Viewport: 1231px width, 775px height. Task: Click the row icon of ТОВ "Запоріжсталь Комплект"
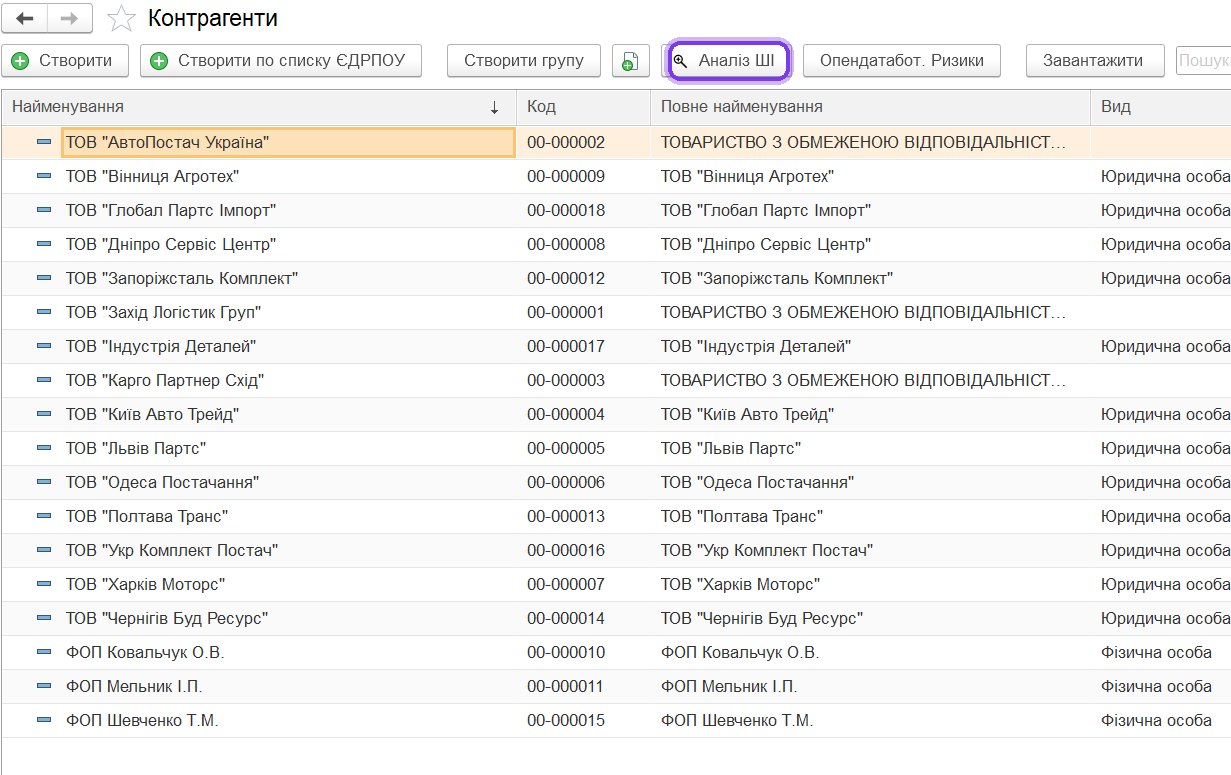click(44, 279)
